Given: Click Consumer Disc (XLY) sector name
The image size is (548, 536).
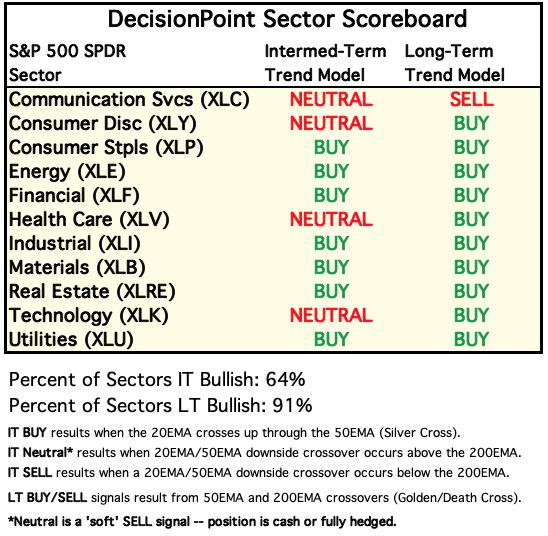Looking at the screenshot, I should pyautogui.click(x=103, y=124).
